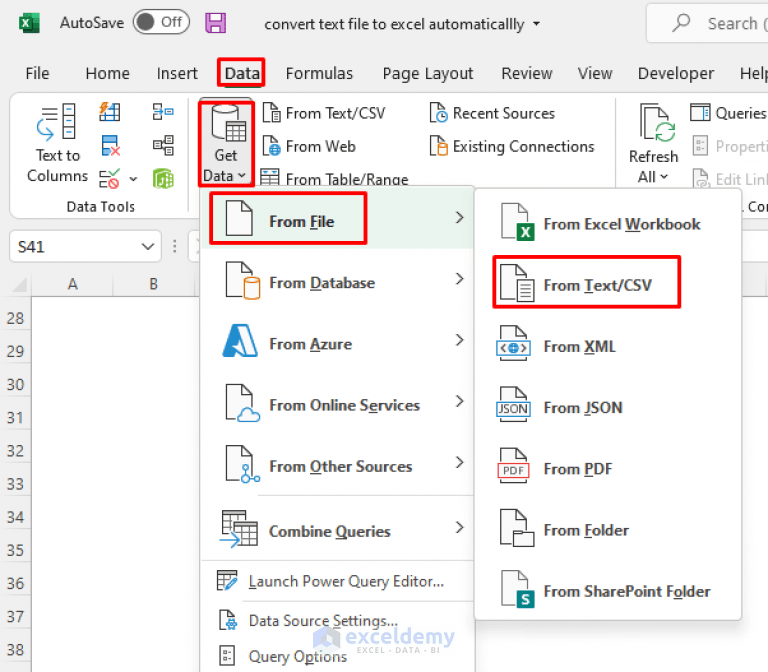The image size is (768, 672).
Task: Click the Data Validation icon
Action: (x=110, y=179)
